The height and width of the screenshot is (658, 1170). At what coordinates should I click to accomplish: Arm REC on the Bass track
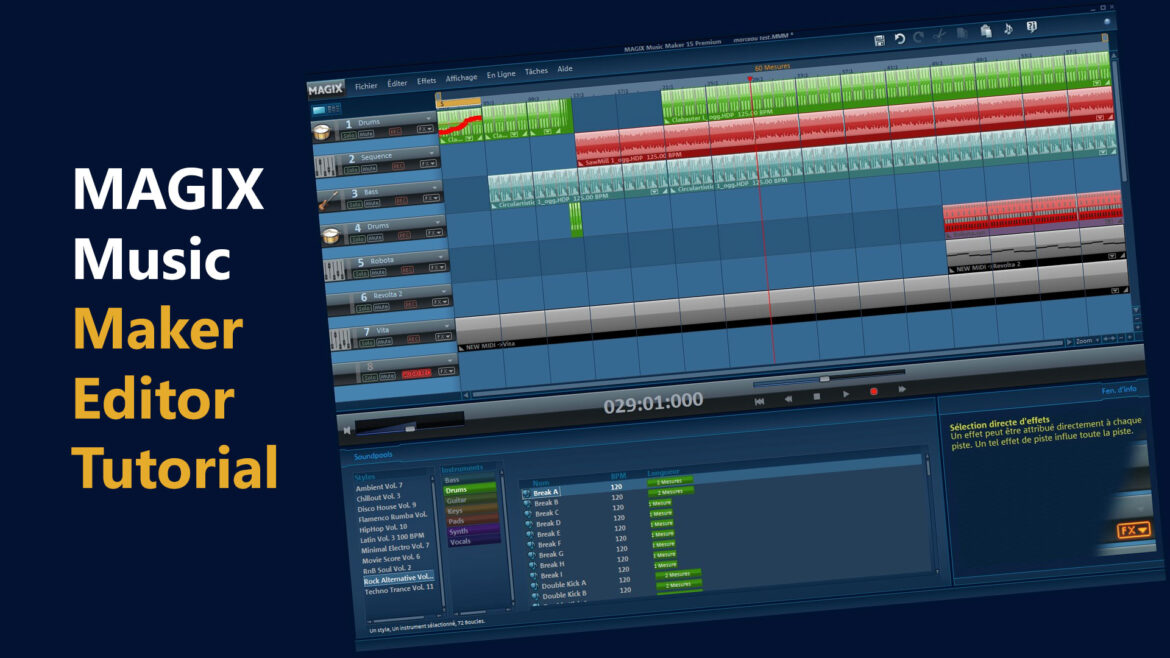pyautogui.click(x=401, y=201)
